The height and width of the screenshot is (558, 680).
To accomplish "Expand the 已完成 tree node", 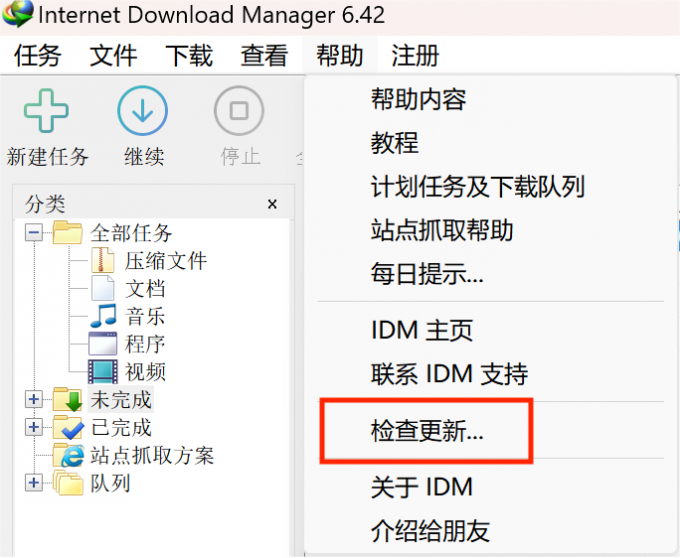I will point(34,428).
